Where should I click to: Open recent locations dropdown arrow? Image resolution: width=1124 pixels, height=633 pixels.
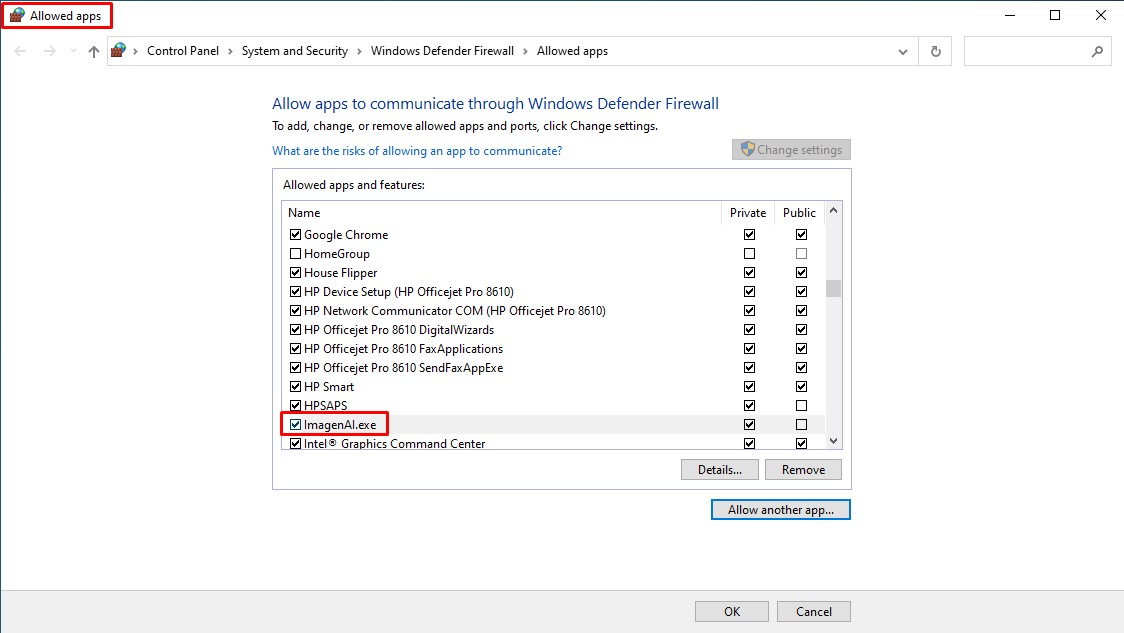73,51
